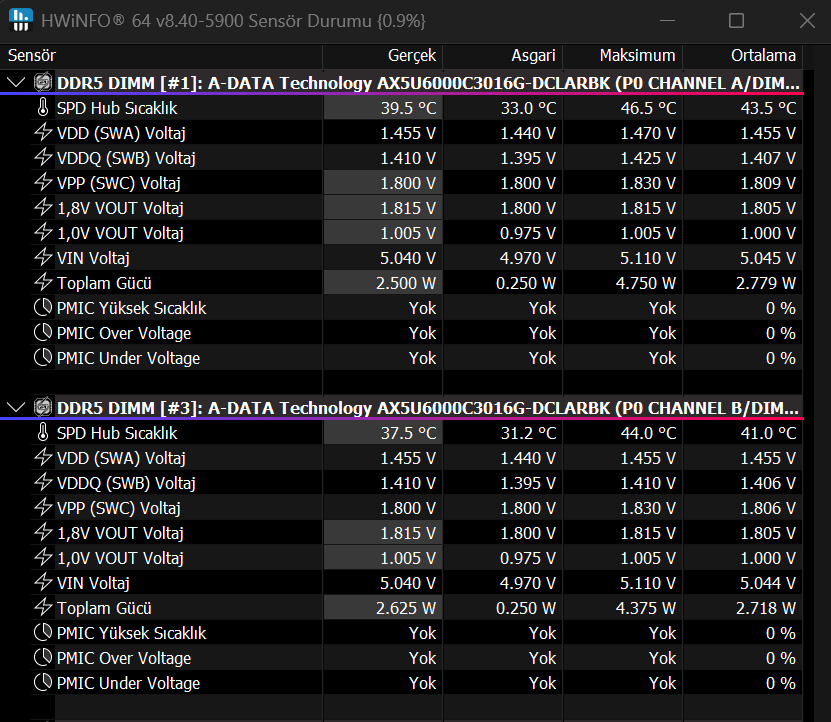
Task: Click the 4.375 W maximum power value
Action: pos(646,608)
